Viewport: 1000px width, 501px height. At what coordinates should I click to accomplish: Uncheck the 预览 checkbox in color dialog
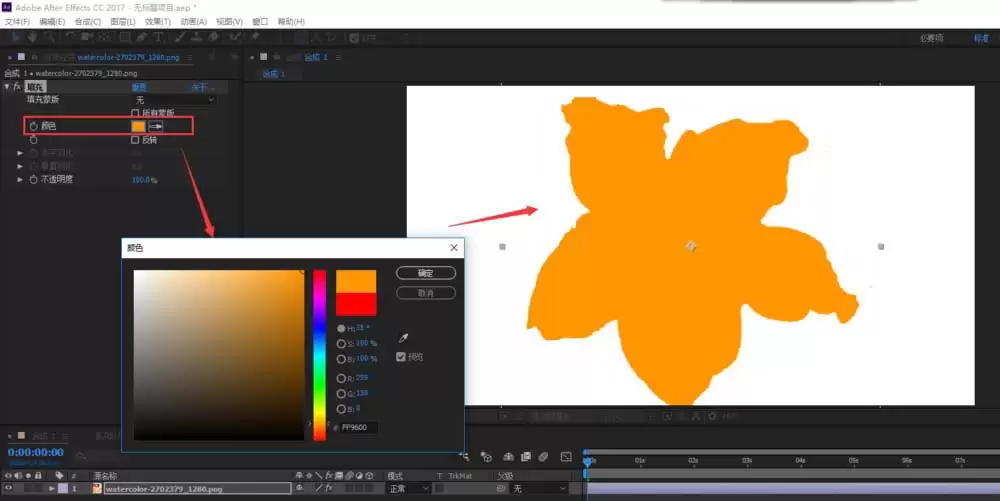(401, 357)
